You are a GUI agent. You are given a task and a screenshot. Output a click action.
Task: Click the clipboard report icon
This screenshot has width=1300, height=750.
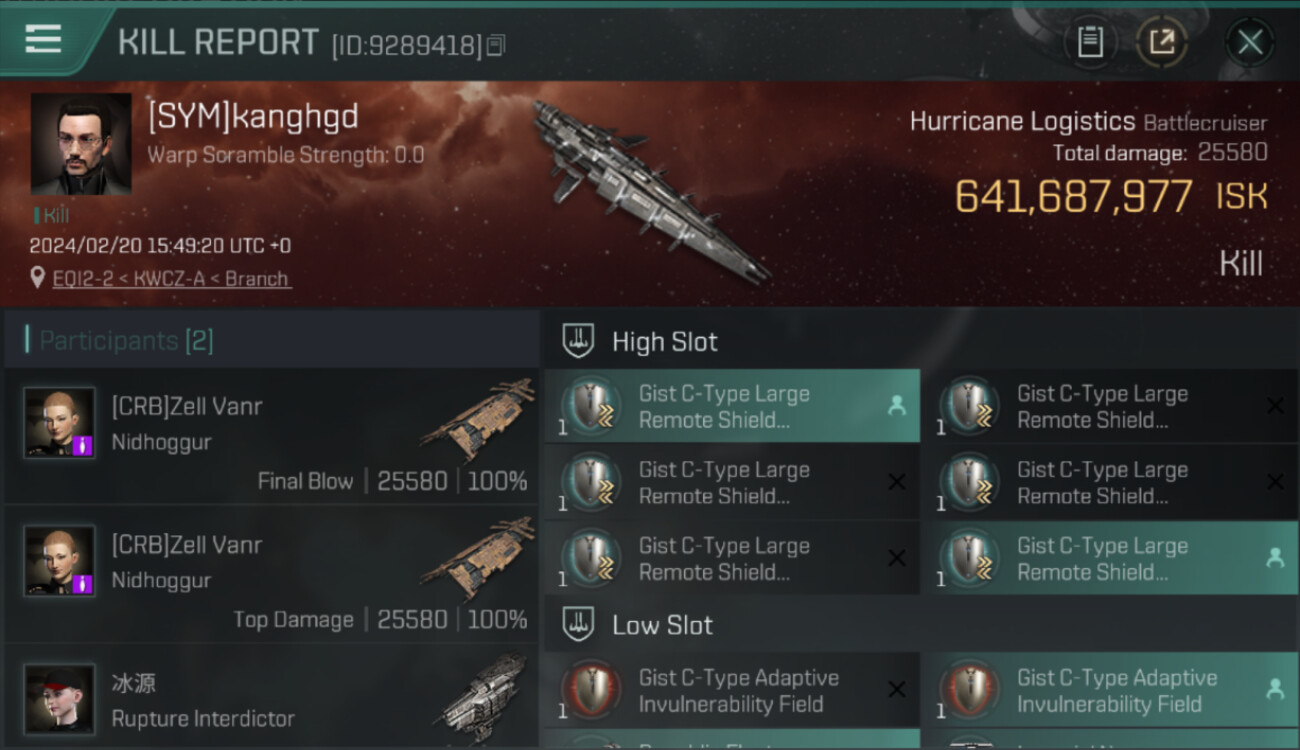point(1090,42)
